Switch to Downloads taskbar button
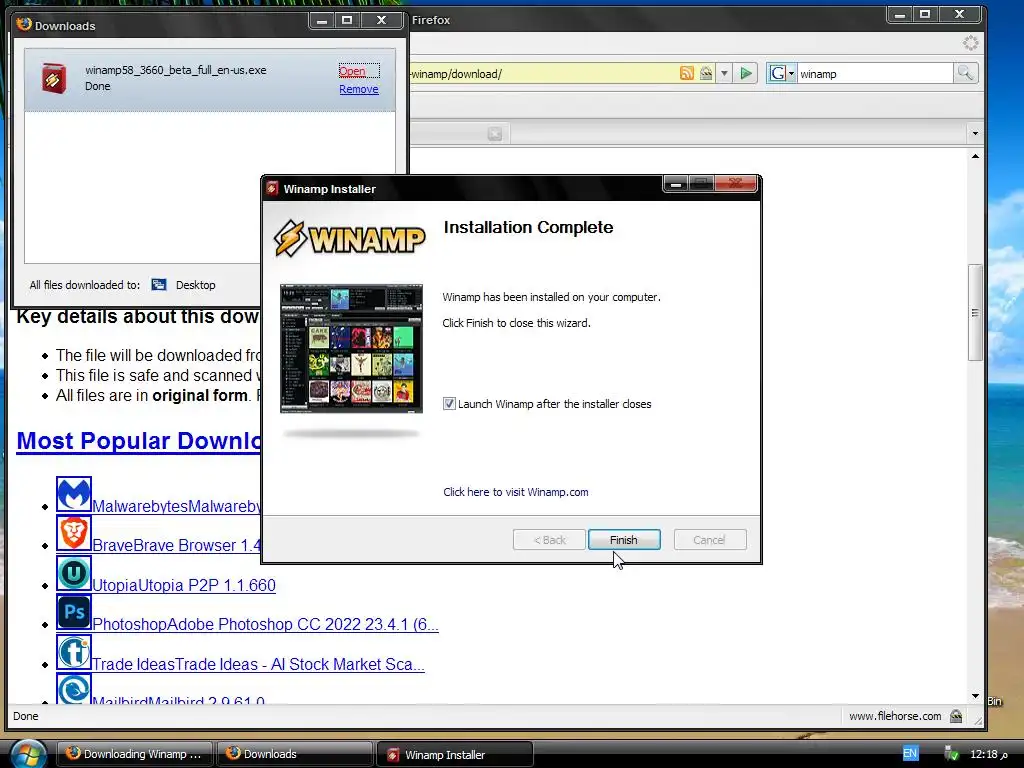The height and width of the screenshot is (768, 1024). click(294, 754)
